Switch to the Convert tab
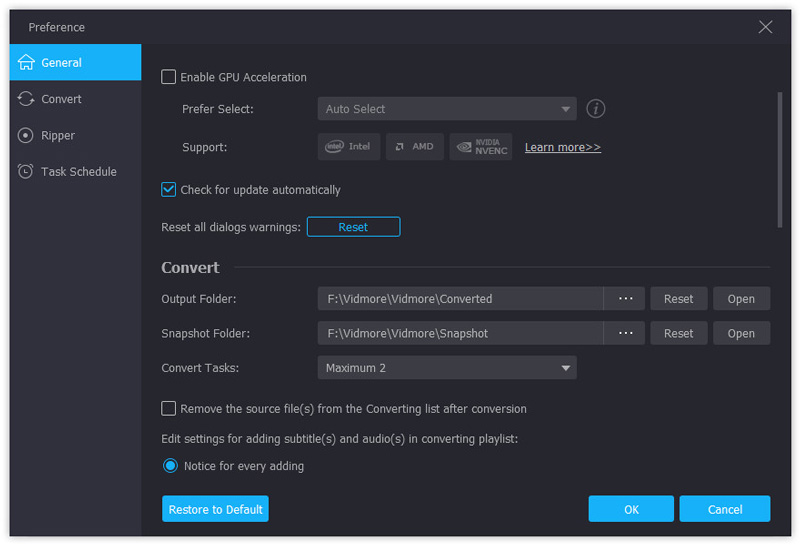 pyautogui.click(x=61, y=99)
